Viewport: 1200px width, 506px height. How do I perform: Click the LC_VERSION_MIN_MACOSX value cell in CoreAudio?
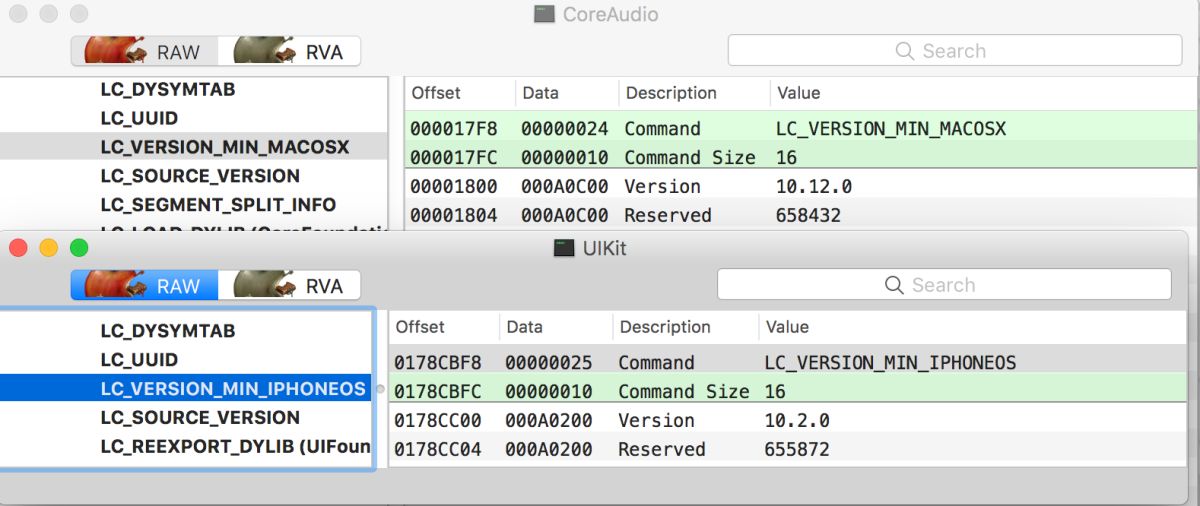click(891, 129)
